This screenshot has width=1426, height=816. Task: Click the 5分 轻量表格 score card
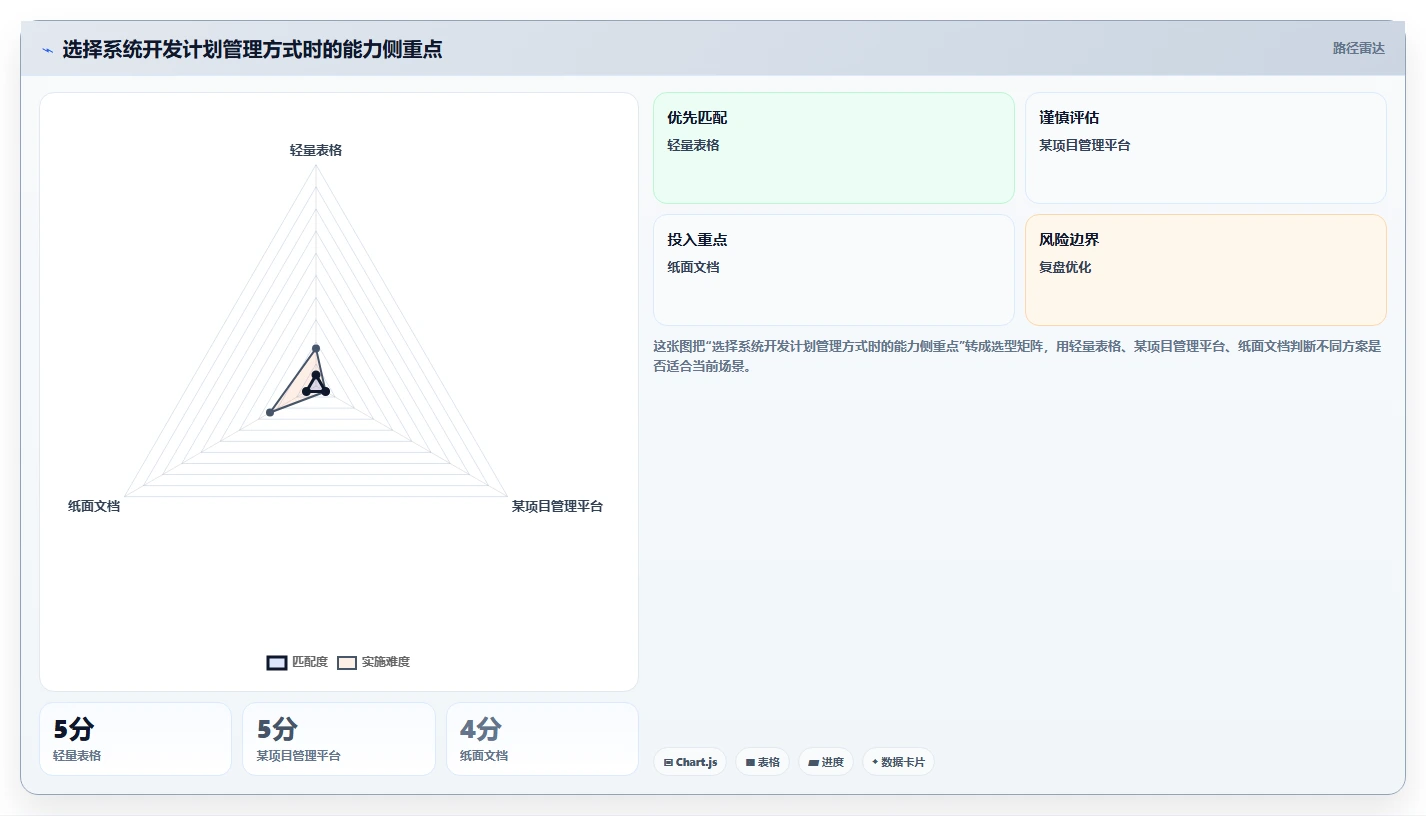(x=135, y=739)
